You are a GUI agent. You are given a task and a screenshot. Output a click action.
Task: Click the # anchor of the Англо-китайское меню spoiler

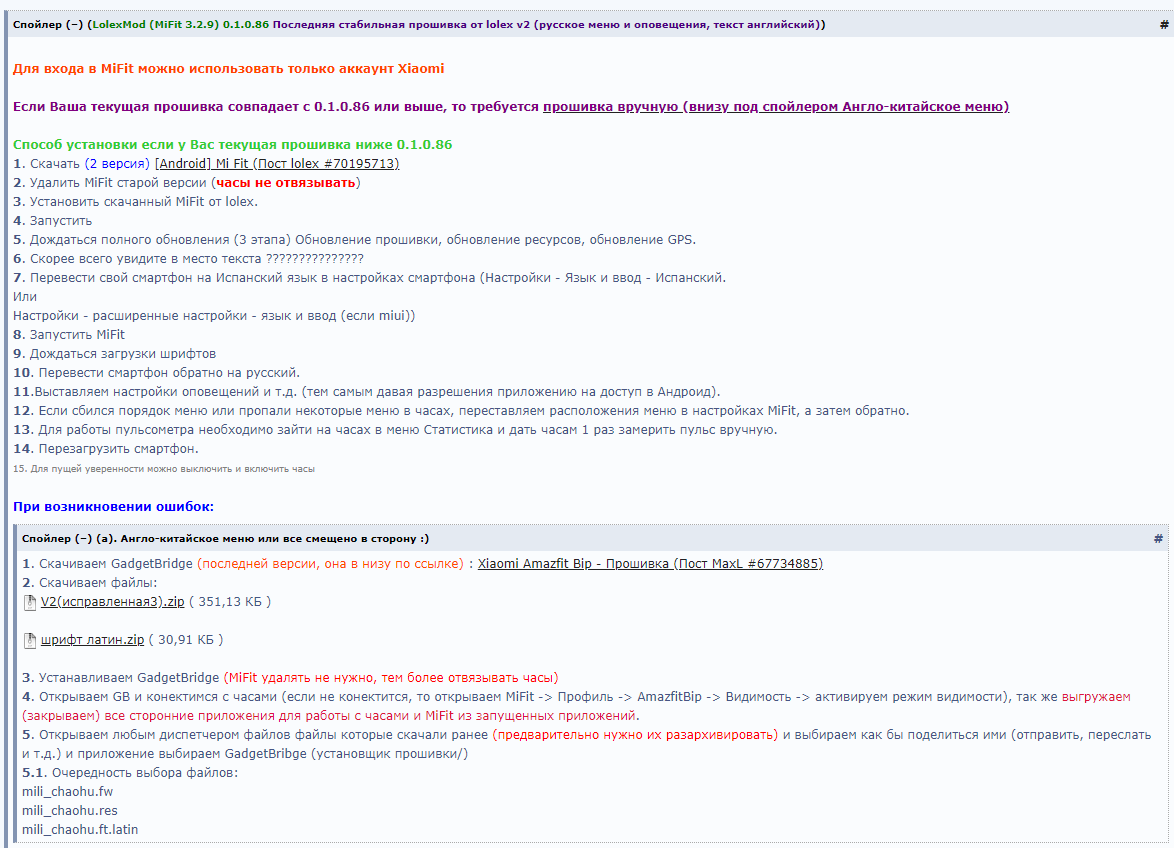pyautogui.click(x=1158, y=539)
